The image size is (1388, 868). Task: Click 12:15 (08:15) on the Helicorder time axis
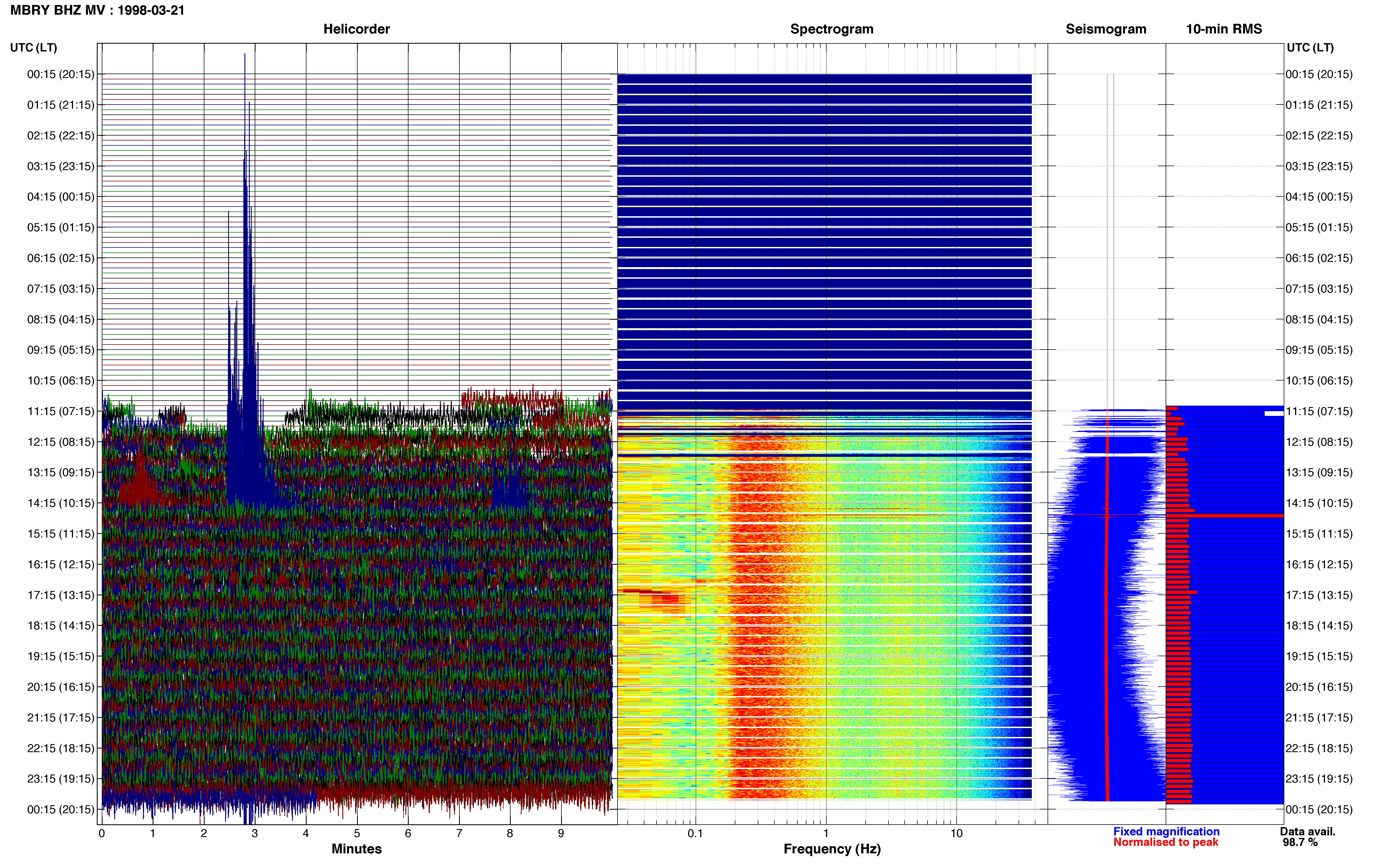(61, 442)
